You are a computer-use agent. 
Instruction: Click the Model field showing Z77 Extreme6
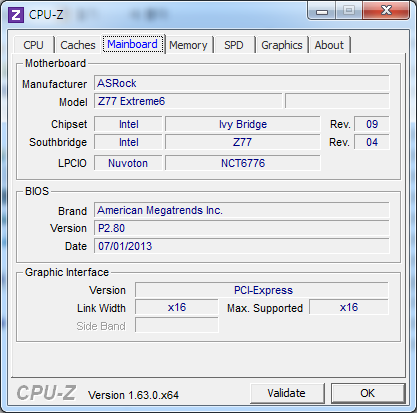tap(188, 101)
